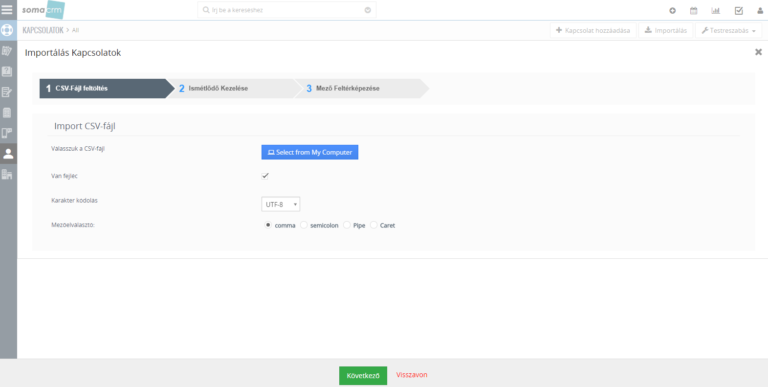Viewport: 768px width, 387px height.
Task: Click the search options icon inside search box
Action: tap(368, 10)
